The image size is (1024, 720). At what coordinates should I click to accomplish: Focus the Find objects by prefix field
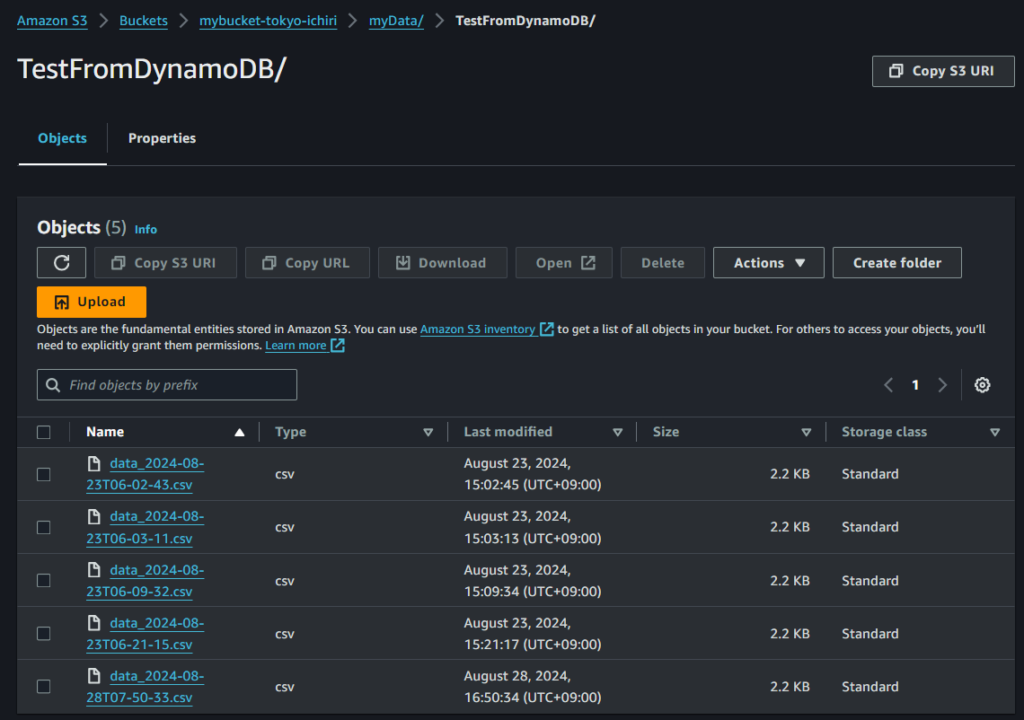click(x=167, y=385)
